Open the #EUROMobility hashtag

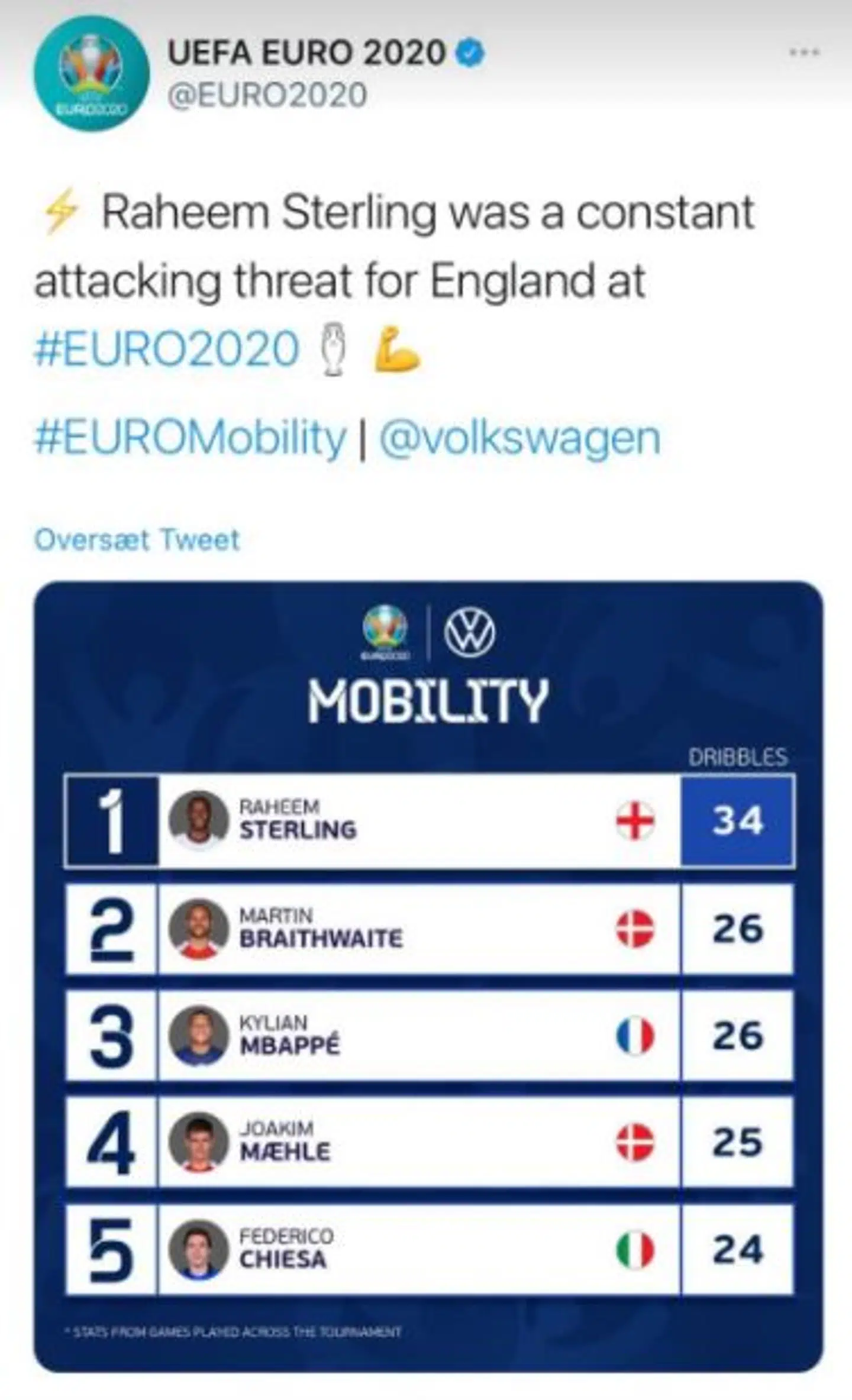click(x=190, y=438)
